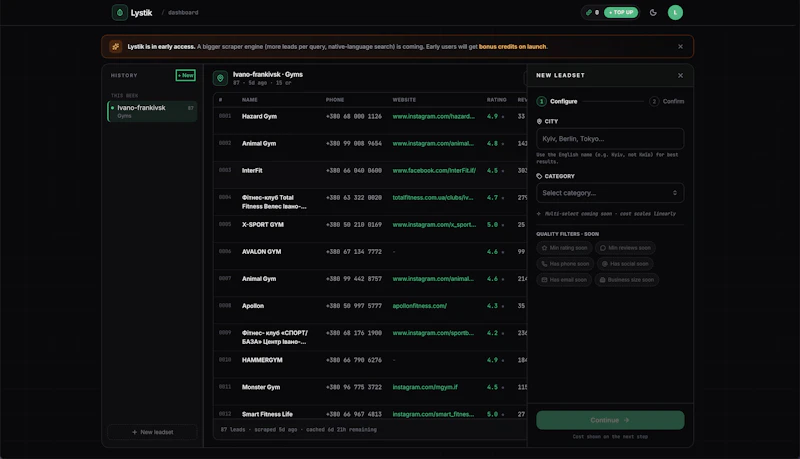Viewport: 800px width, 459px height.
Task: Select the Confirm step
Action: (667, 101)
